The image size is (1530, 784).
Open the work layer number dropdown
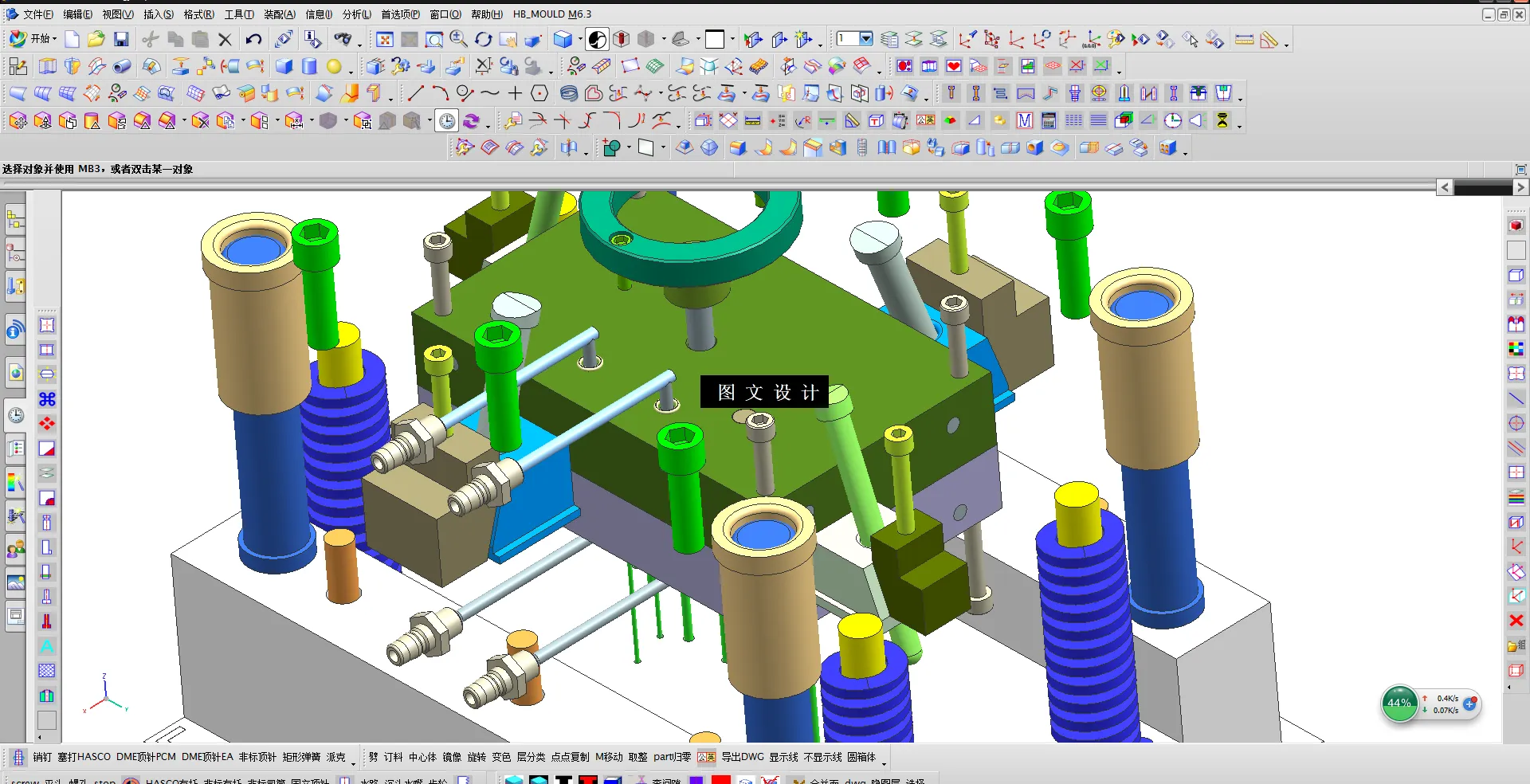click(866, 38)
